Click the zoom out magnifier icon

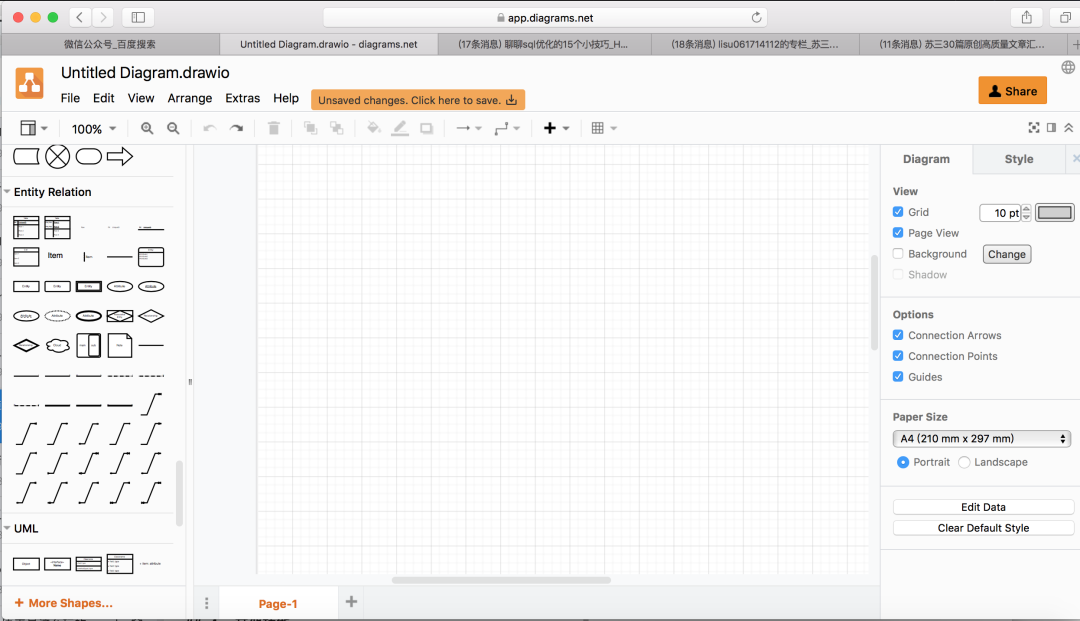click(174, 128)
